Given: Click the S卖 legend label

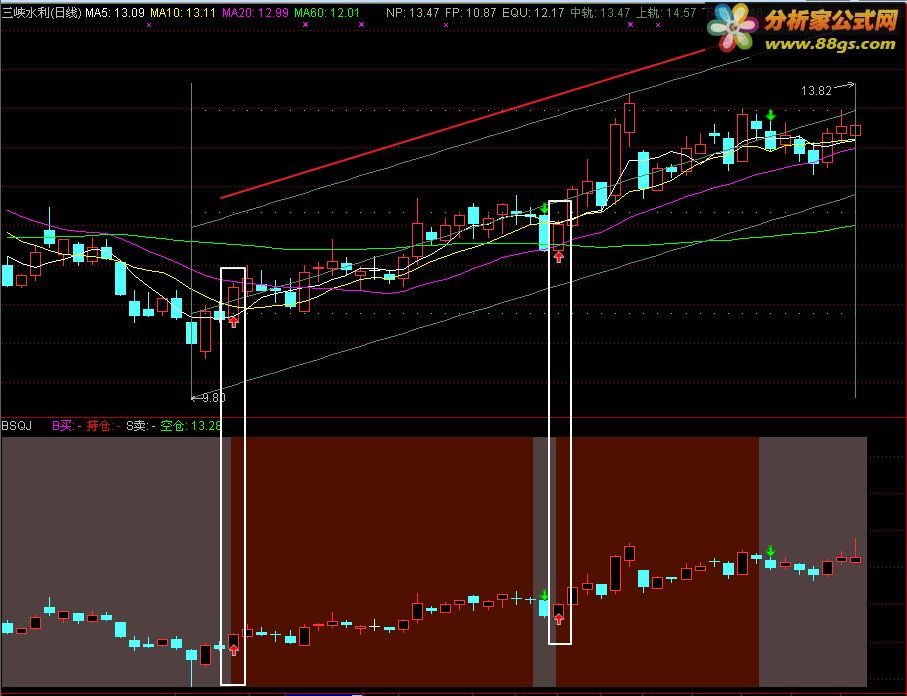Looking at the screenshot, I should pos(141,426).
